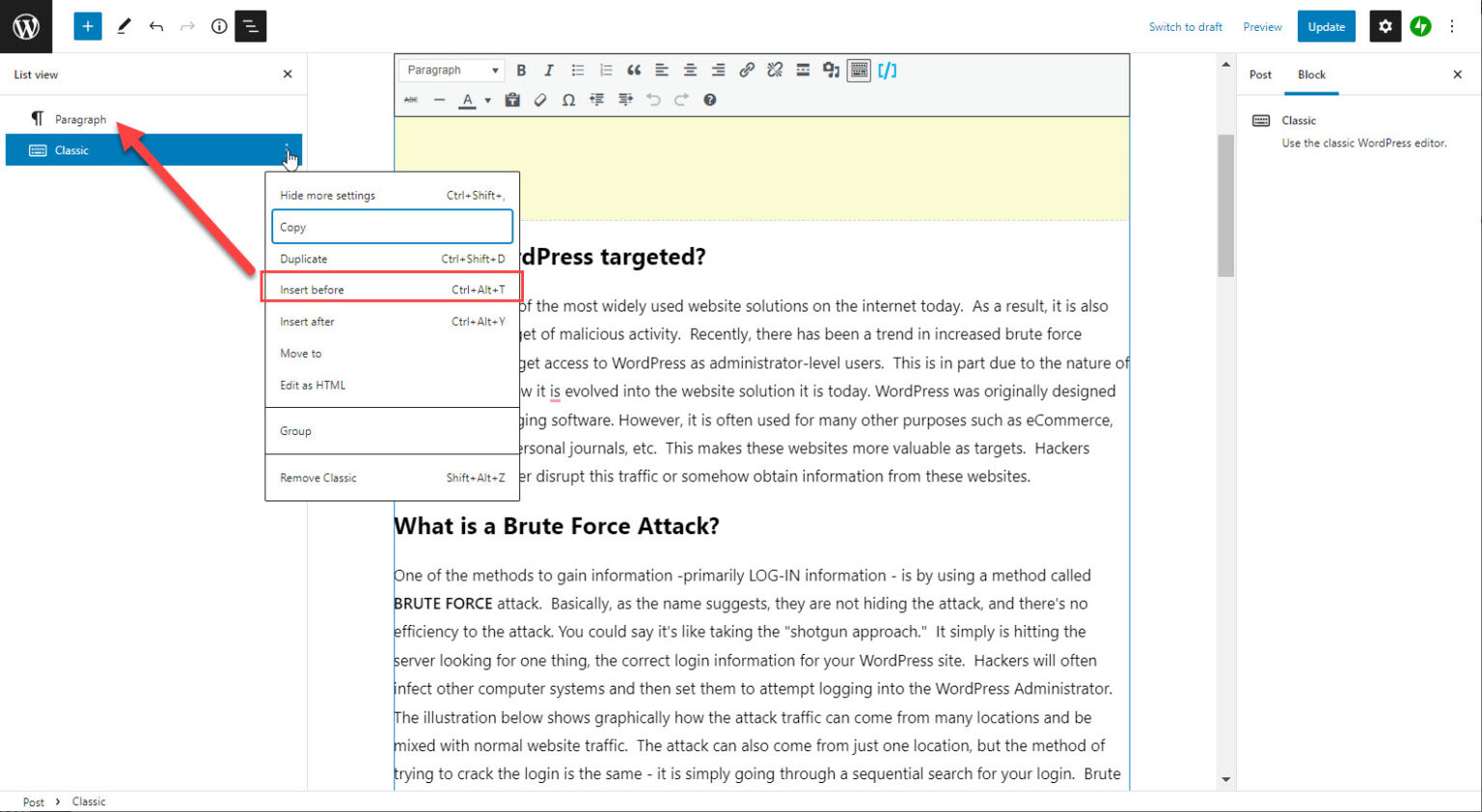1482x812 pixels.
Task: Open the top-right three-dot options menu
Action: [x=1452, y=26]
